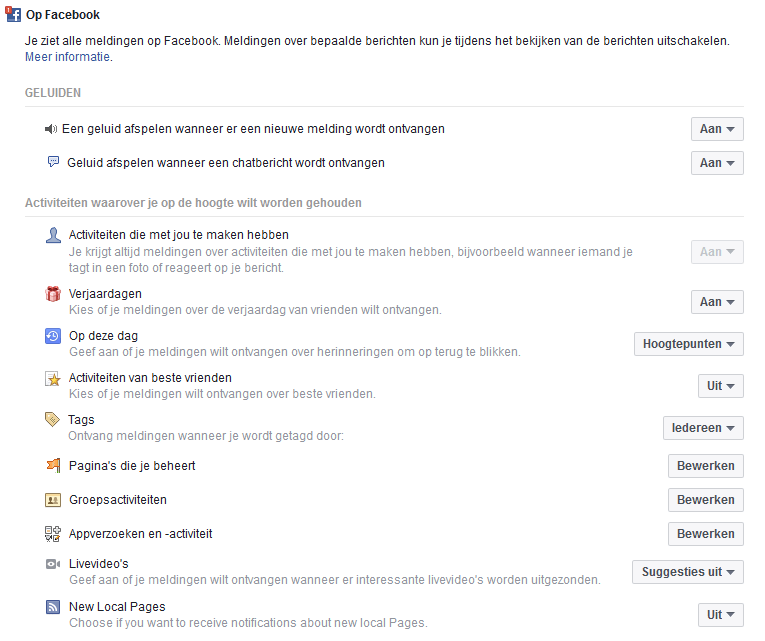
Task: Open the Aan dropdown for chat message sound
Action: pos(717,163)
